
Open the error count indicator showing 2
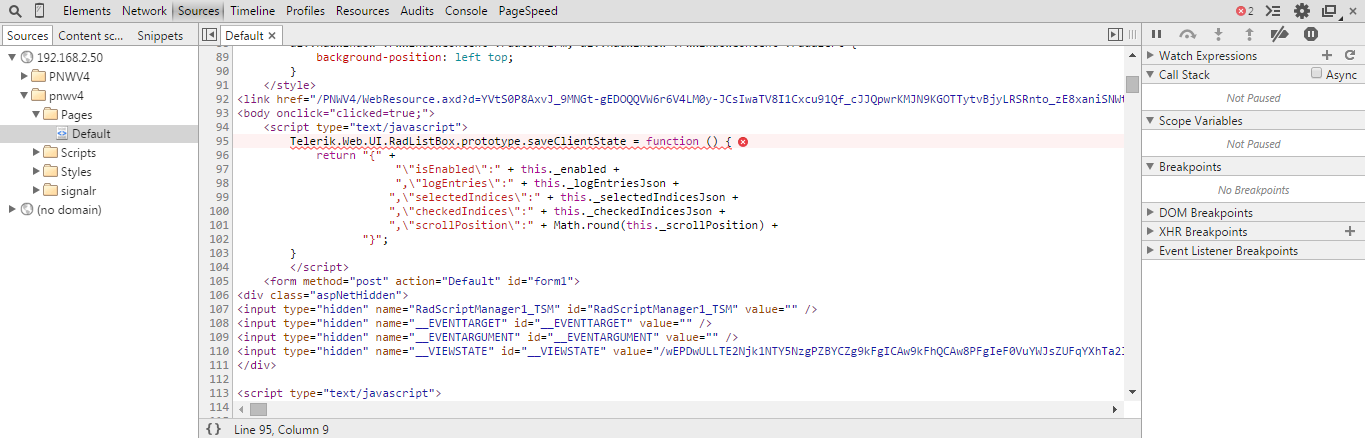(1244, 11)
